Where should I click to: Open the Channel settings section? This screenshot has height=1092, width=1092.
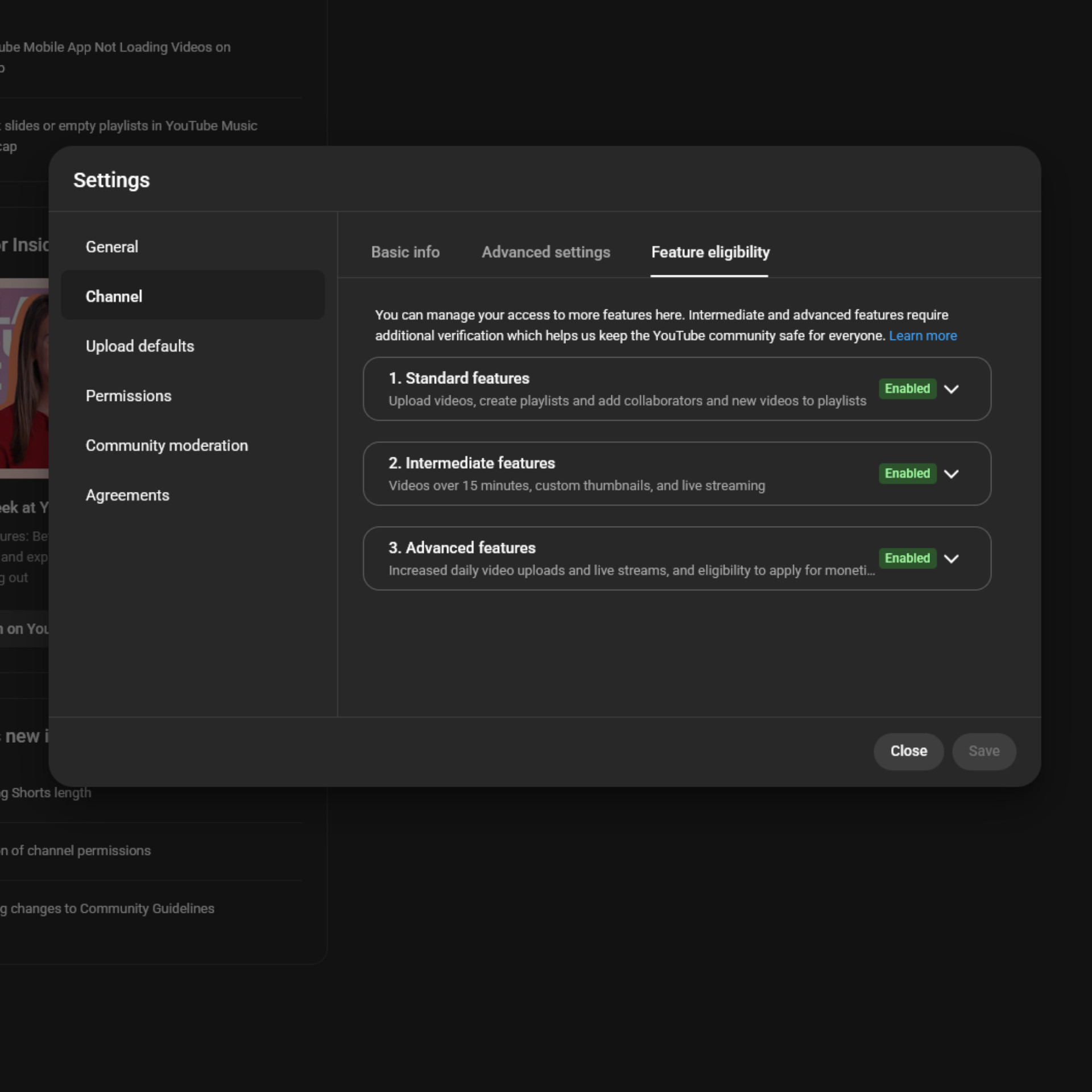click(x=114, y=296)
